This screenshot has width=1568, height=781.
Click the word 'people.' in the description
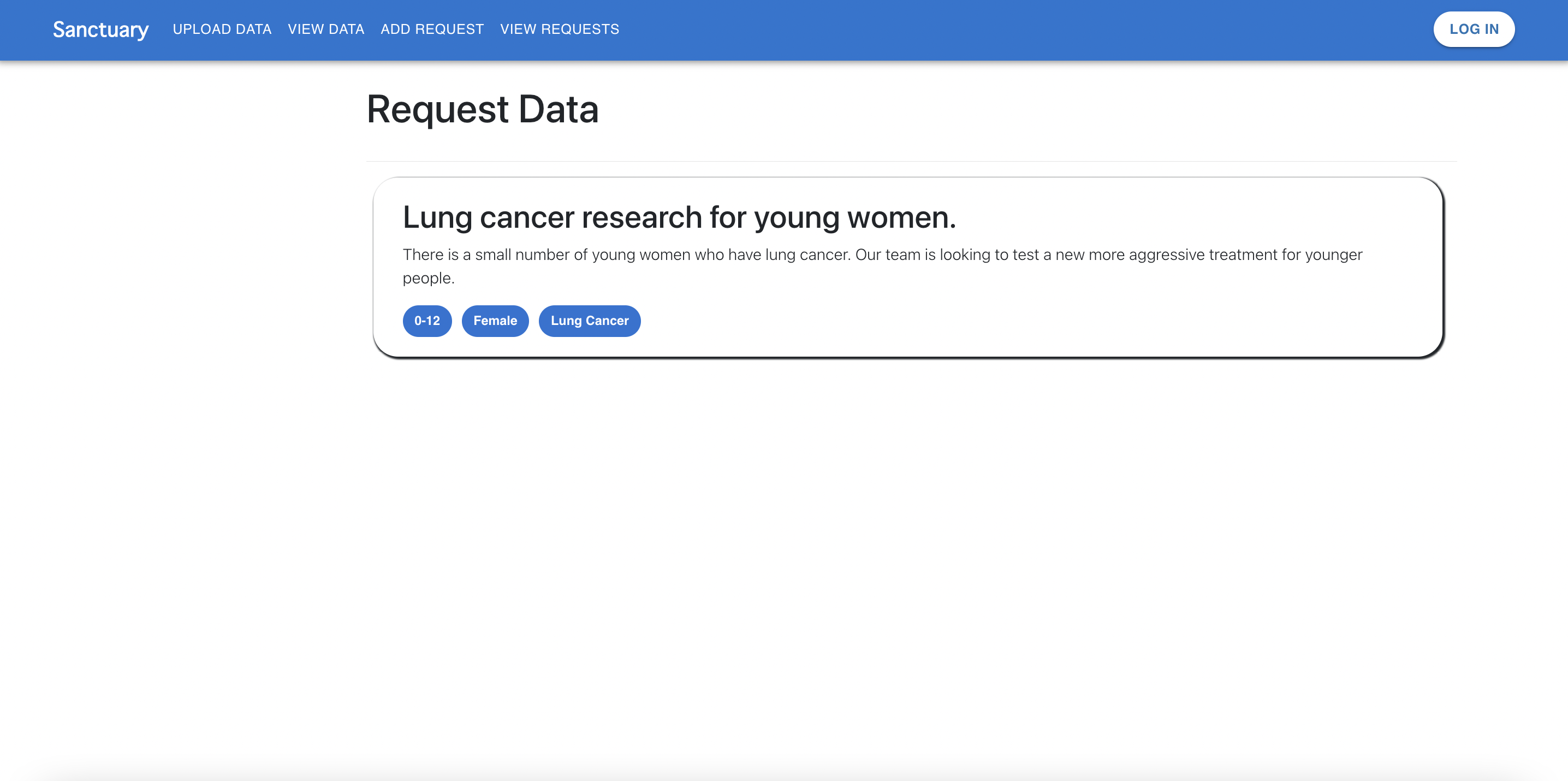point(429,278)
